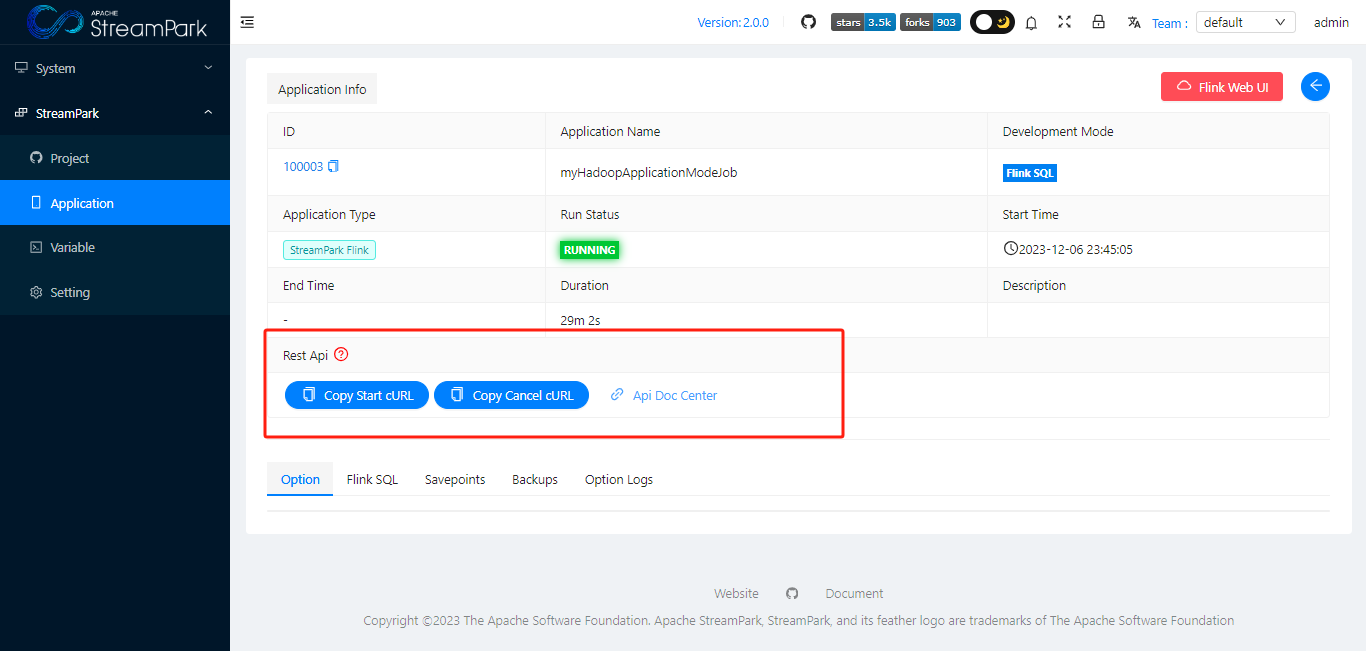1366x651 pixels.
Task: Click the copy icon beside ID 100003
Action: (x=335, y=165)
